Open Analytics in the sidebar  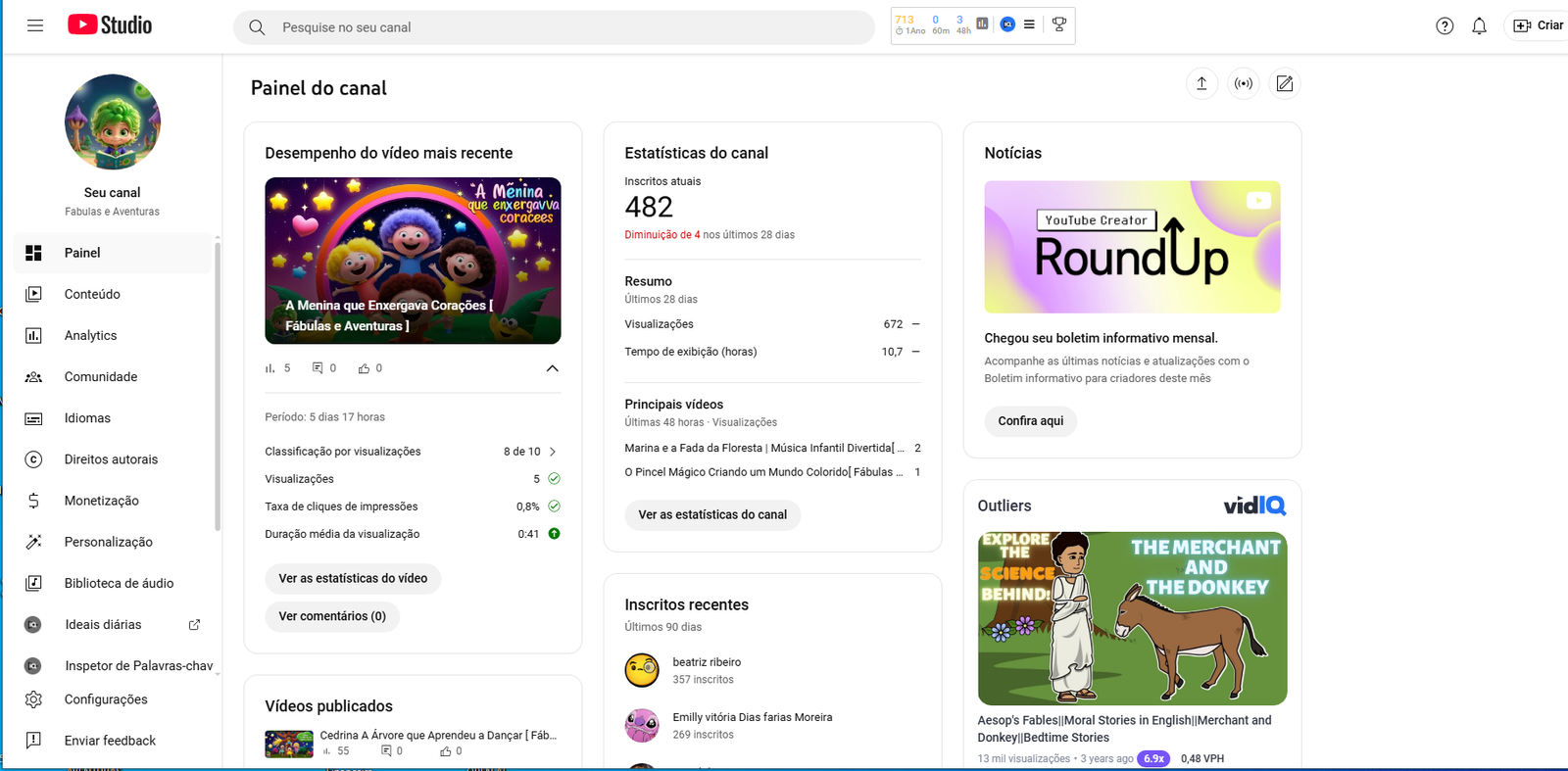(x=90, y=335)
